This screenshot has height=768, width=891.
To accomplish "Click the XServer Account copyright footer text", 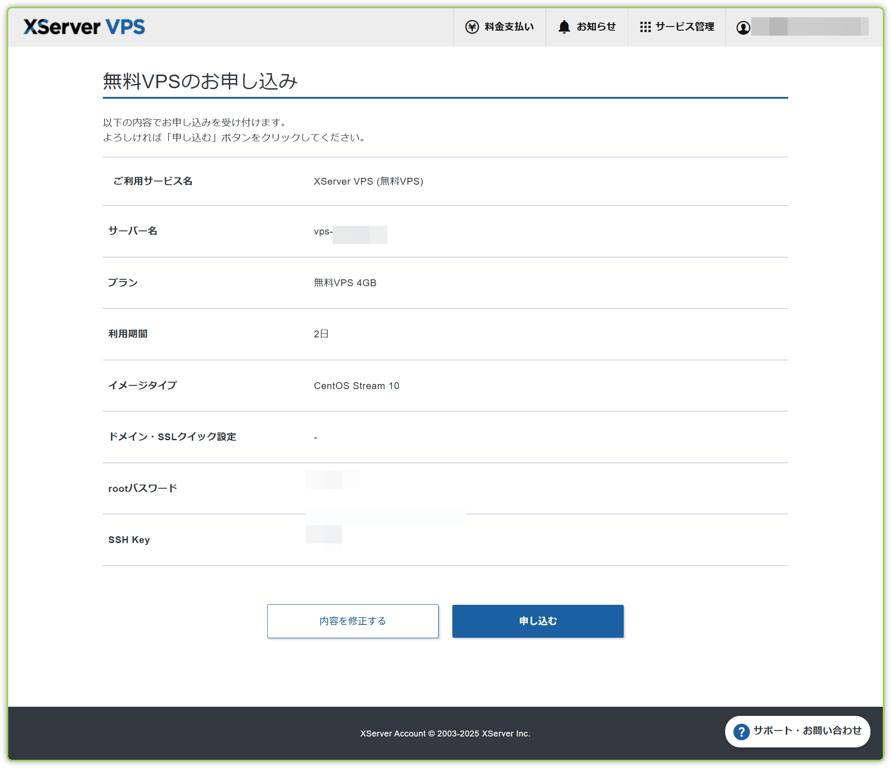I will [445, 733].
